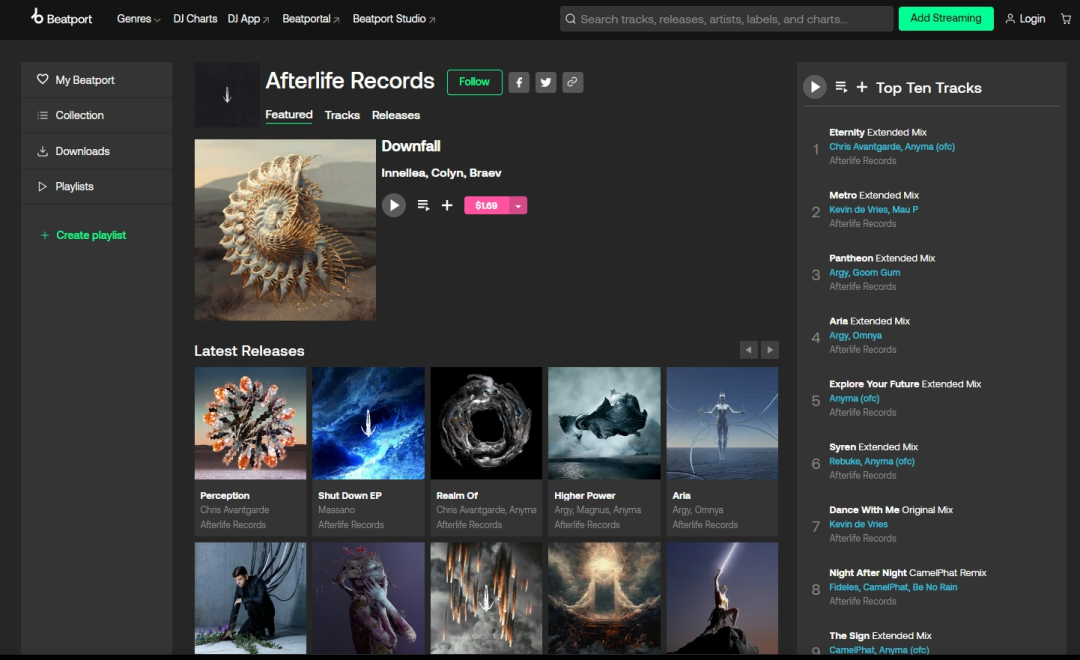Click in the search tracks field
The width and height of the screenshot is (1080, 660).
click(727, 19)
